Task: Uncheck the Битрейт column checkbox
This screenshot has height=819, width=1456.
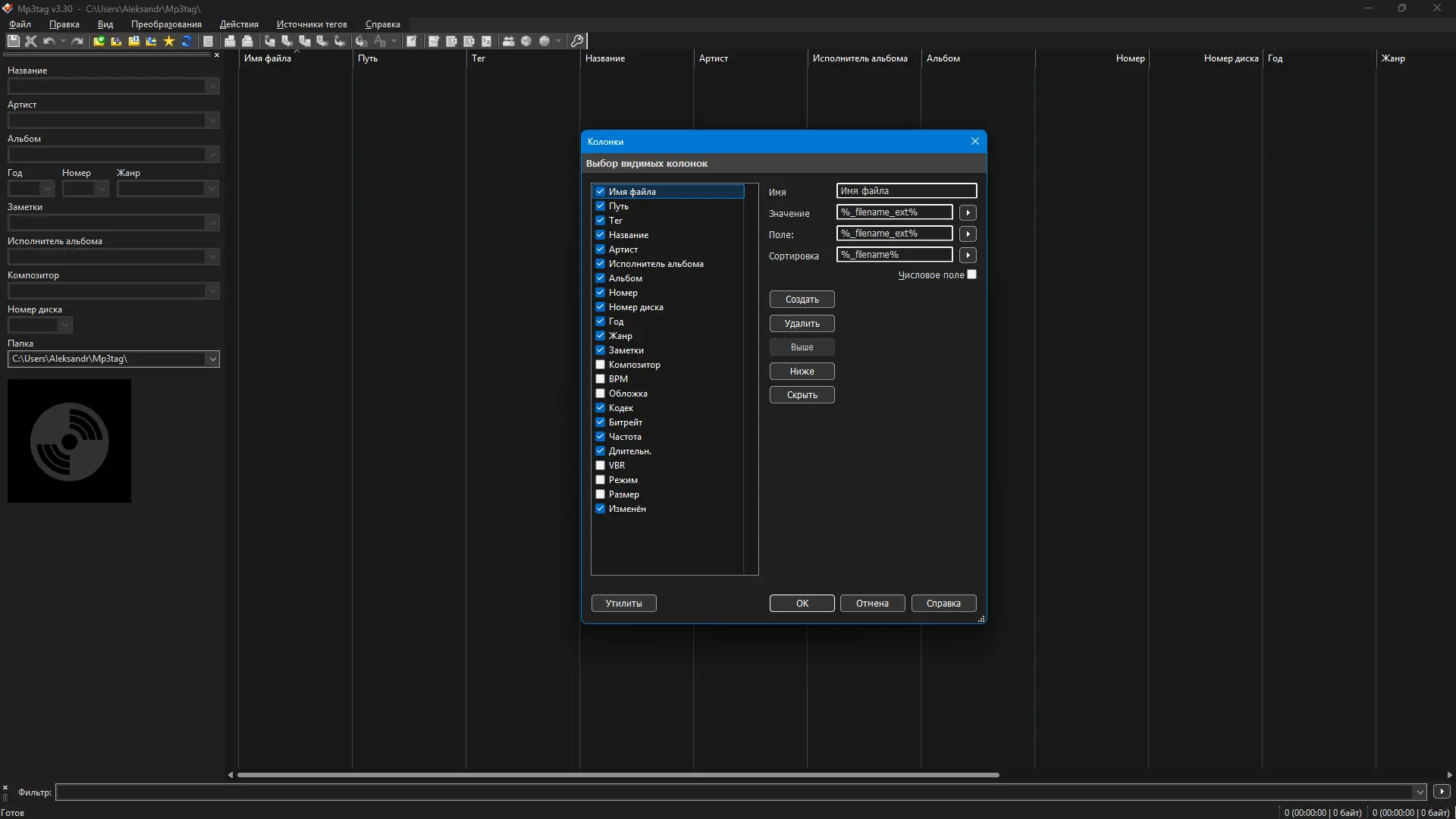Action: click(x=600, y=422)
